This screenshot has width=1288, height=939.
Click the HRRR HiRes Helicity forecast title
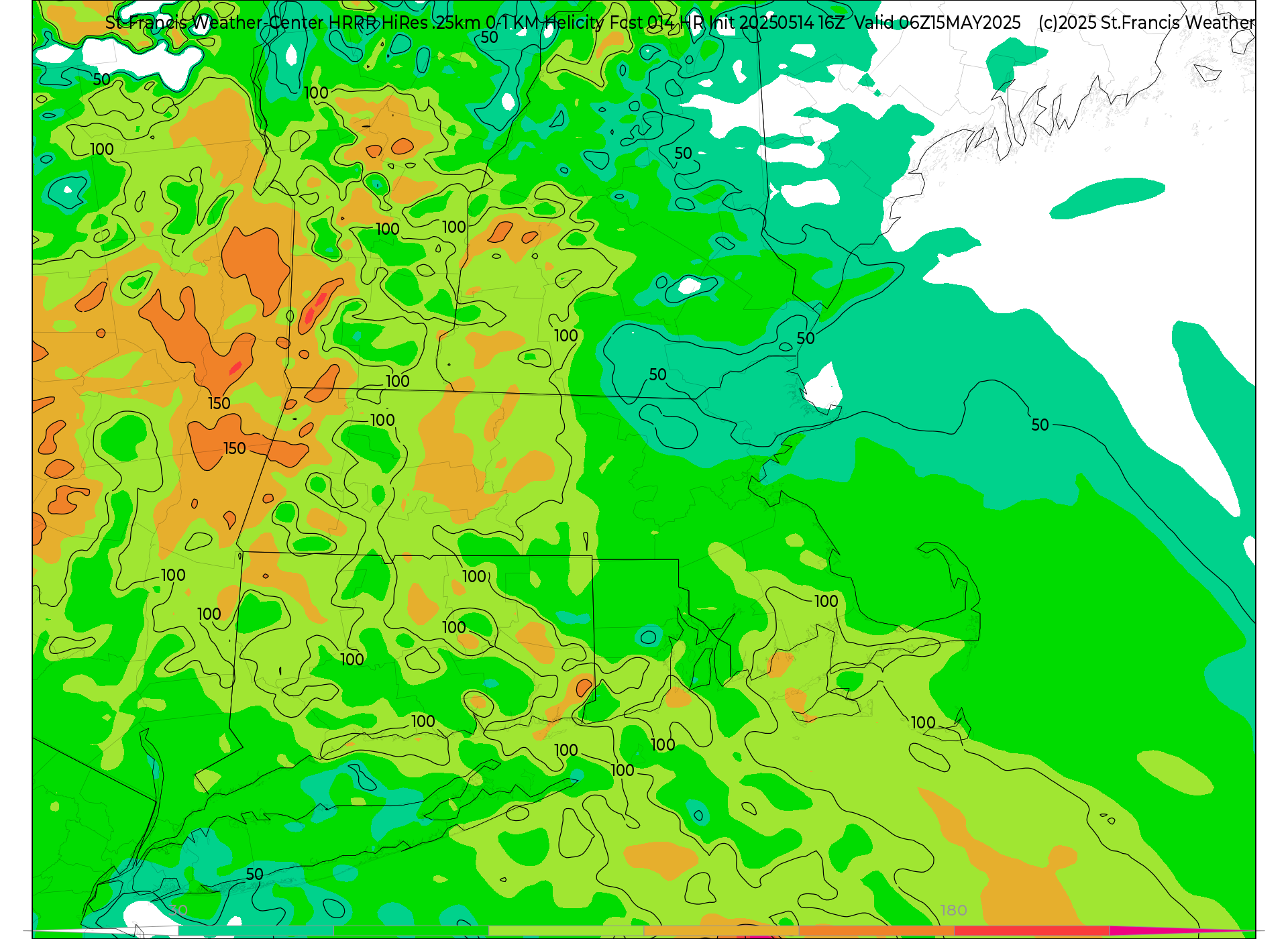563,23
